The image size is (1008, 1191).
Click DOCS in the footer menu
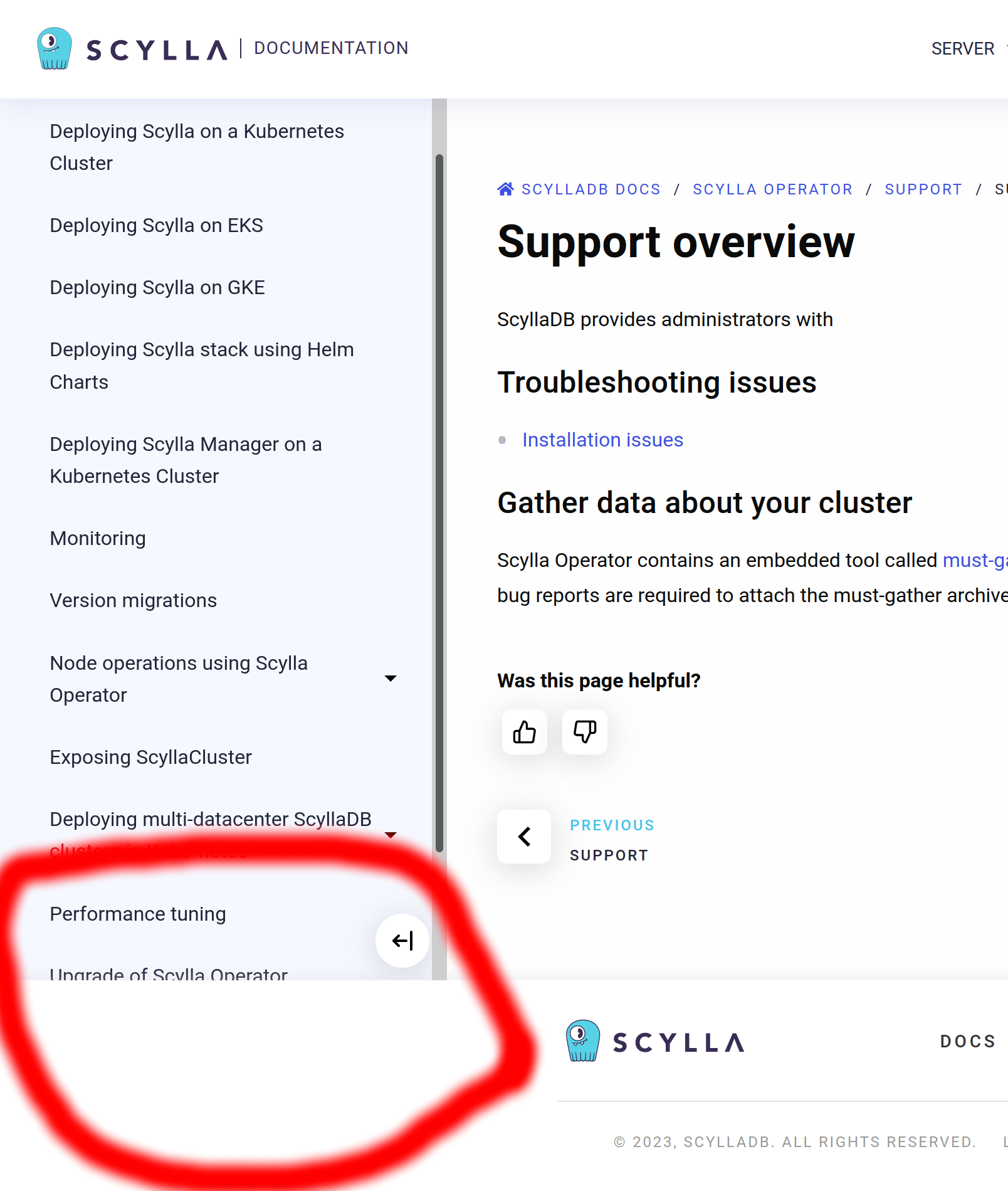967,1041
